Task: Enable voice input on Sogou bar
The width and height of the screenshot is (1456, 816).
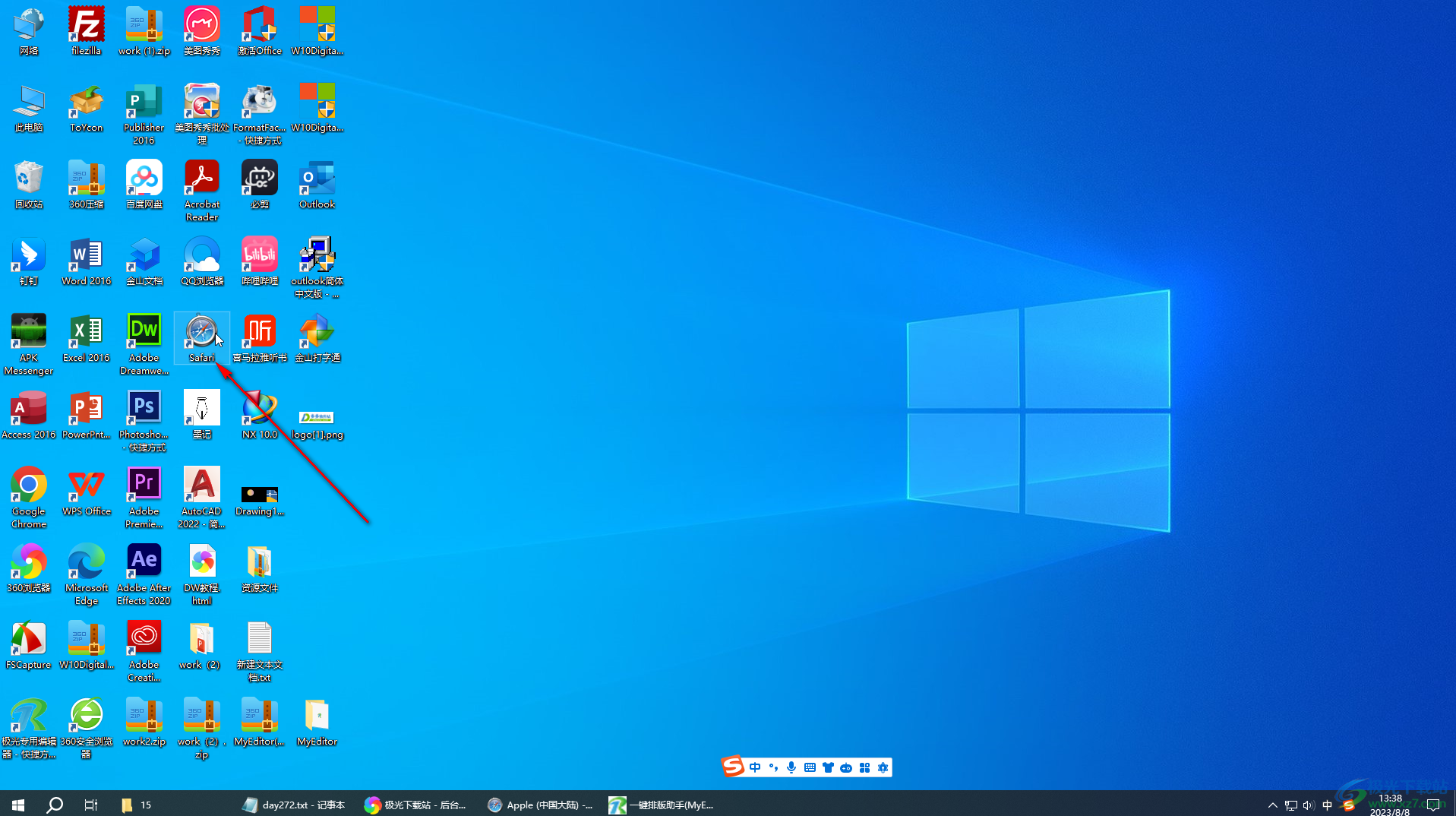Action: click(791, 767)
